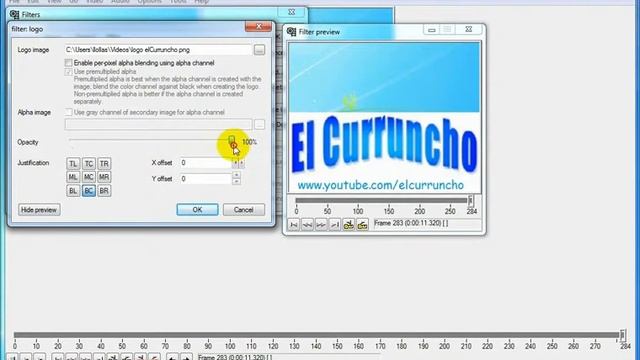Image resolution: width=640 pixels, height=360 pixels.
Task: Click the Opacity slider handle
Action: 231,140
